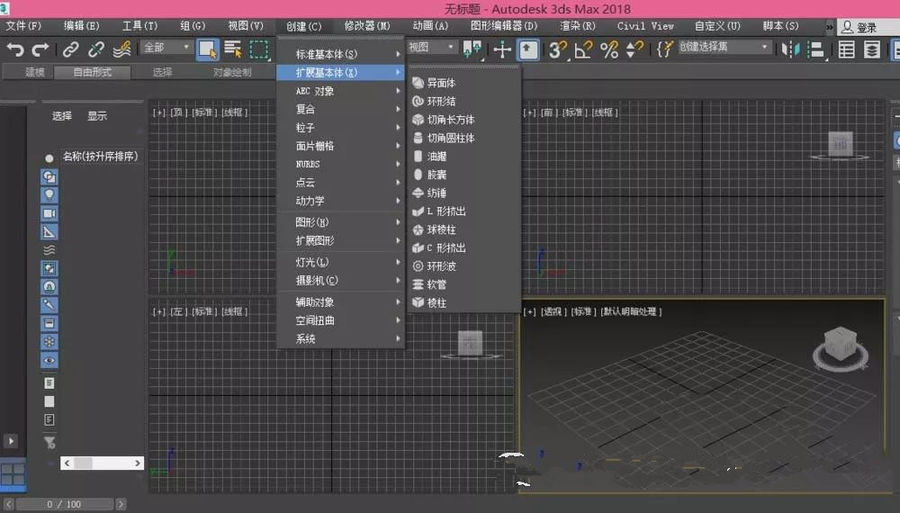900x513 pixels.
Task: Switch to the 自由形式 ribbon tab
Action: [x=92, y=72]
